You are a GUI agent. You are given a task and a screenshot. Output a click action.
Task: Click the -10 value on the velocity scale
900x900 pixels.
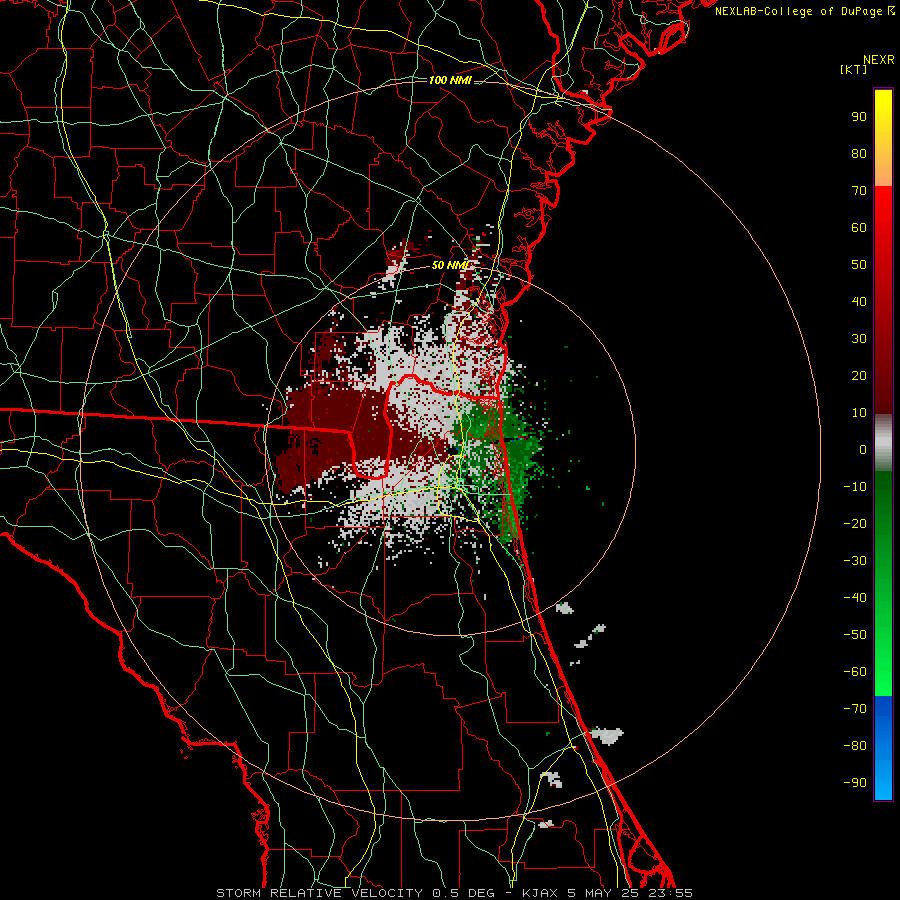(x=855, y=487)
